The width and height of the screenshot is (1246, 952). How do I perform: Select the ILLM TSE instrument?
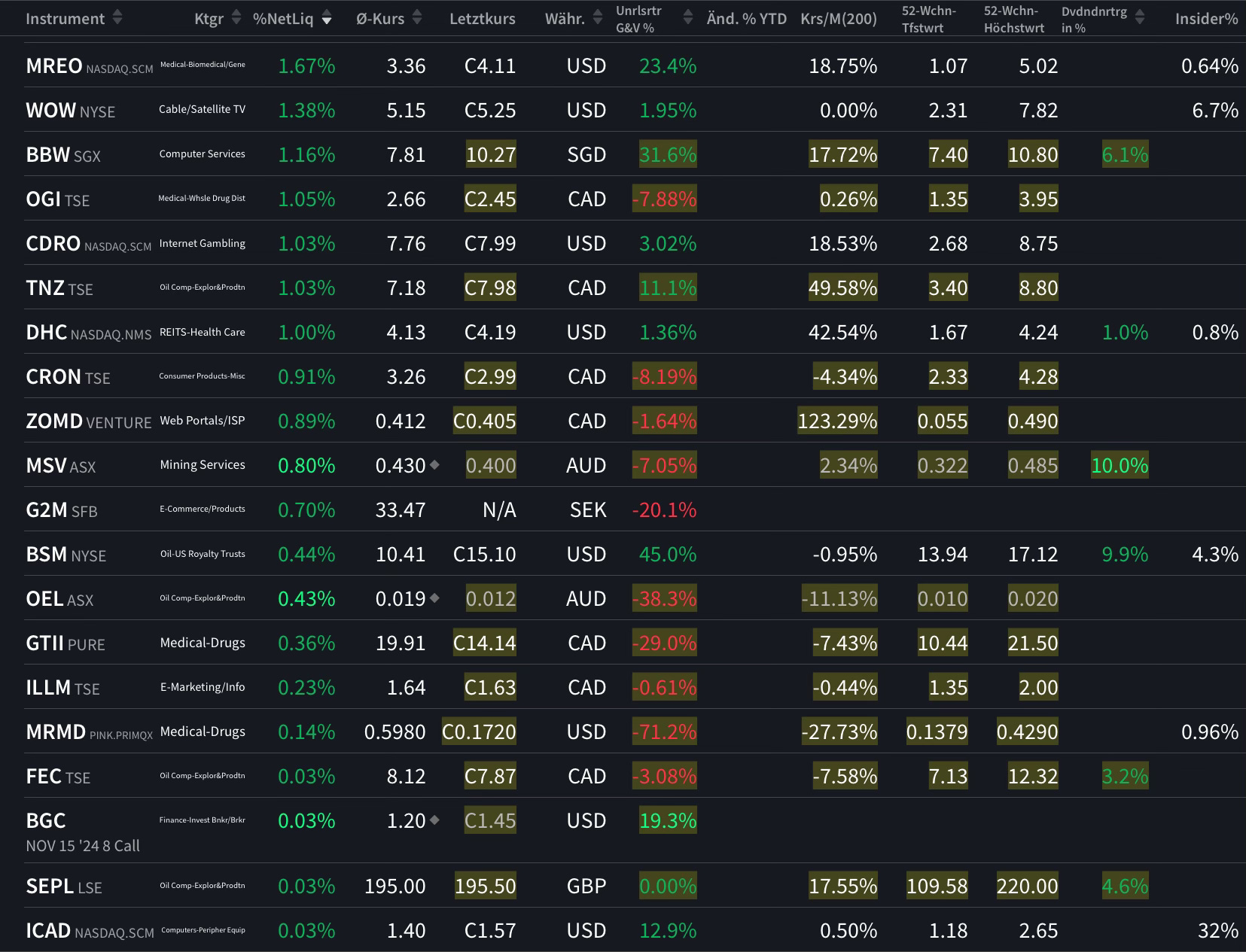[62, 688]
